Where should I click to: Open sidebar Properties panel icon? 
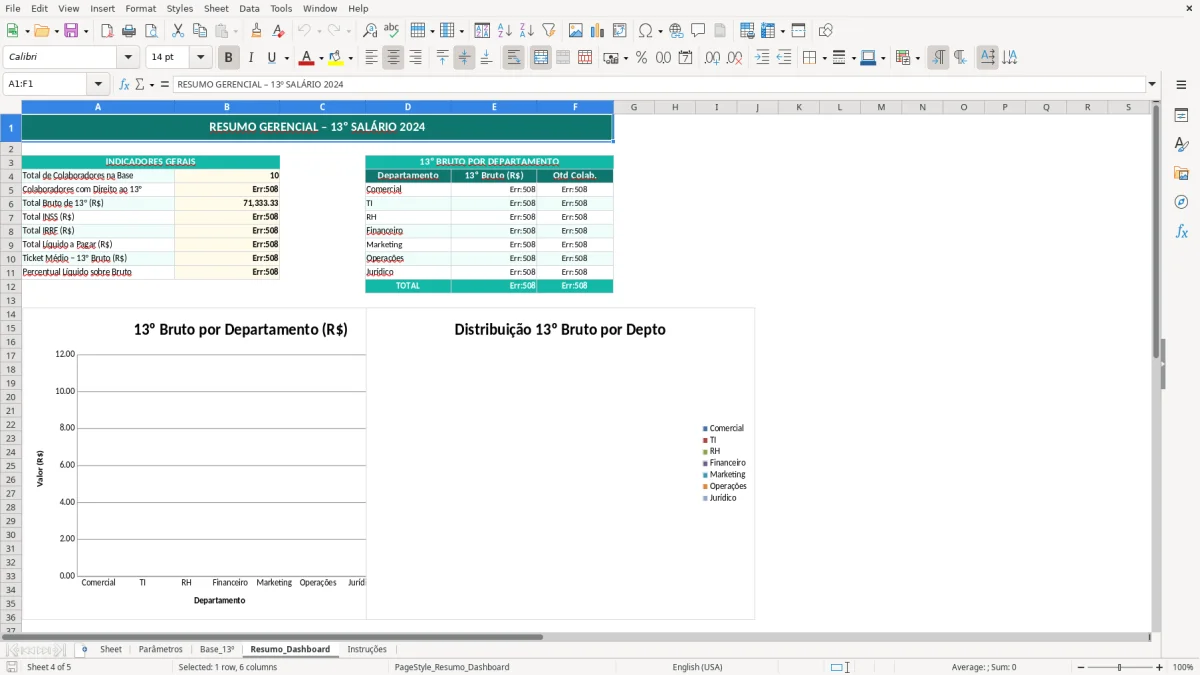1181,116
